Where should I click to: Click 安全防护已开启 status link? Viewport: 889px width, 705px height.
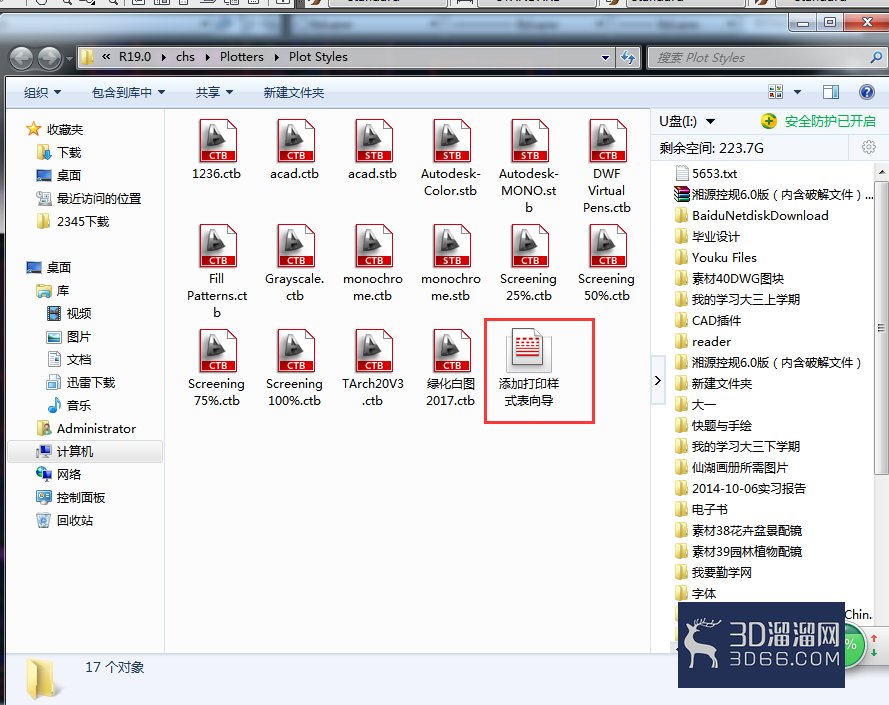coord(830,121)
